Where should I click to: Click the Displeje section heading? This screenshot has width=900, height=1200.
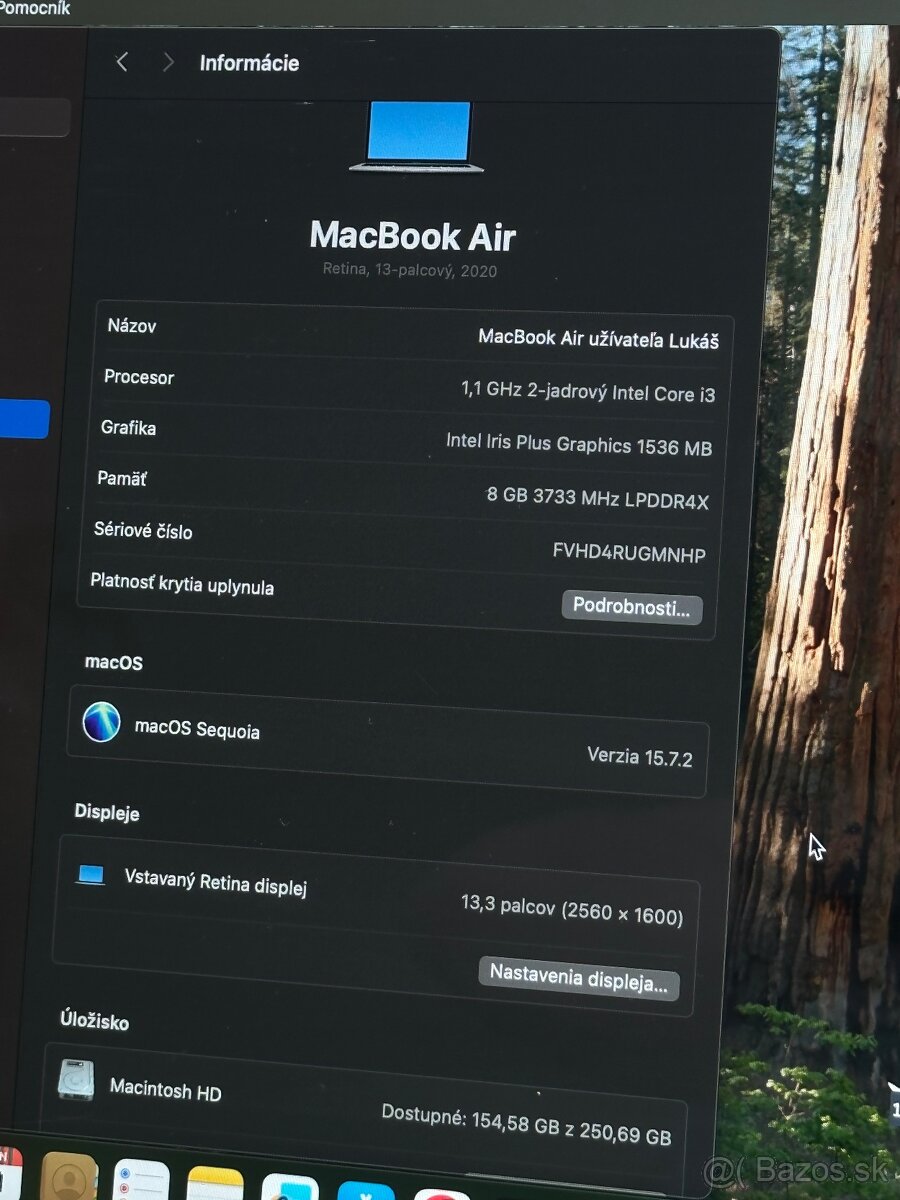click(x=107, y=812)
